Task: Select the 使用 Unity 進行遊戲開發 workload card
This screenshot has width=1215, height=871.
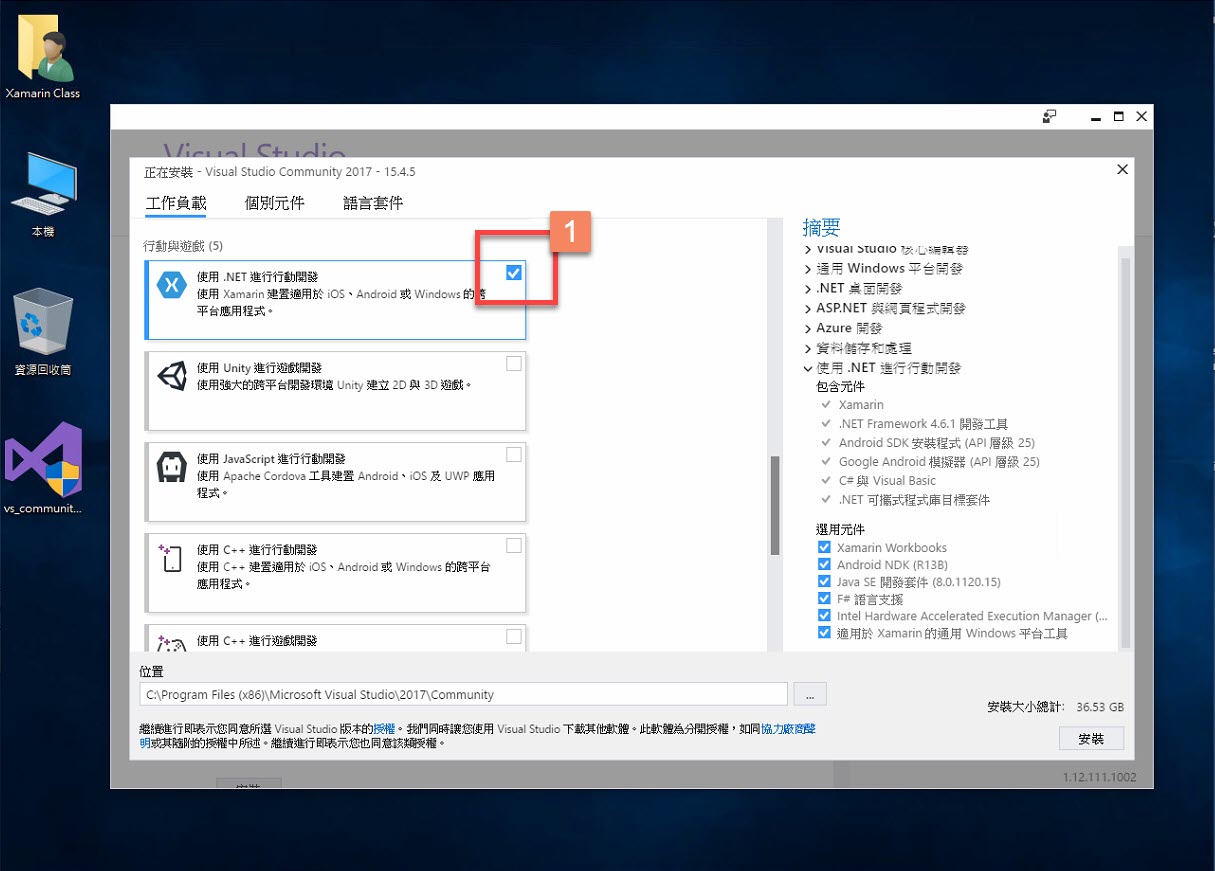Action: pyautogui.click(x=336, y=390)
